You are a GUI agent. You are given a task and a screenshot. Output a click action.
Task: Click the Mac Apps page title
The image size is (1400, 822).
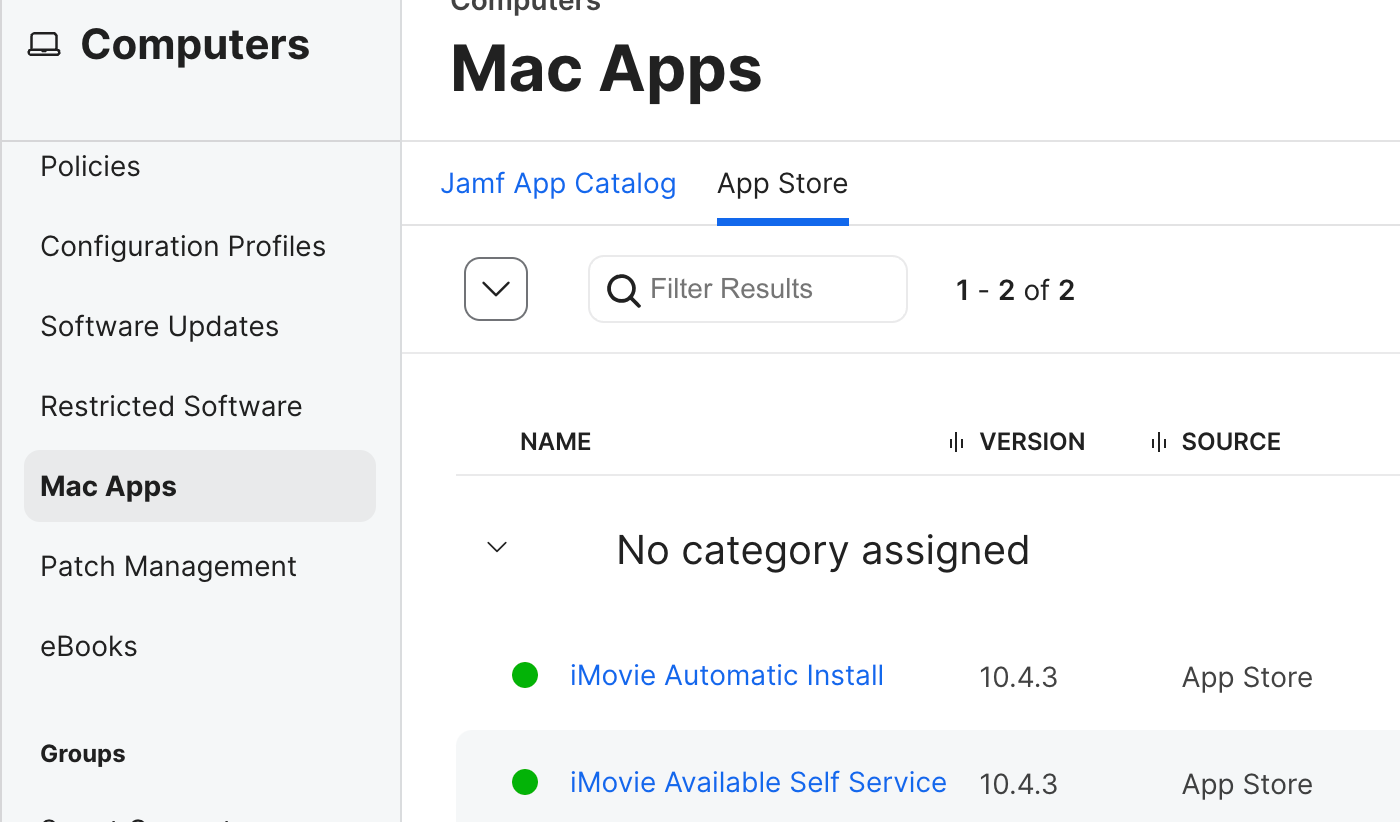tap(607, 69)
